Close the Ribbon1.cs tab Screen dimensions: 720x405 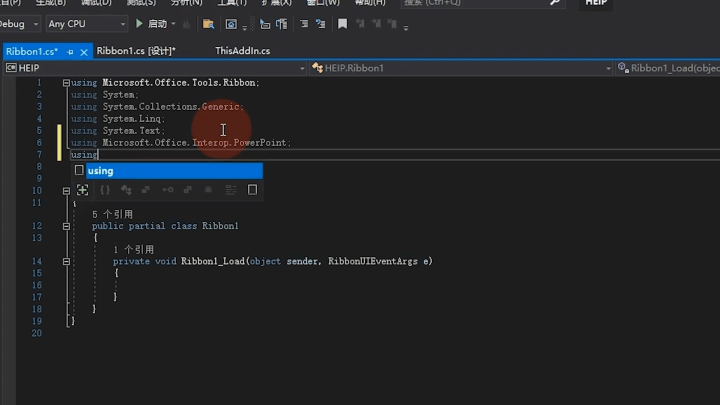84,52
